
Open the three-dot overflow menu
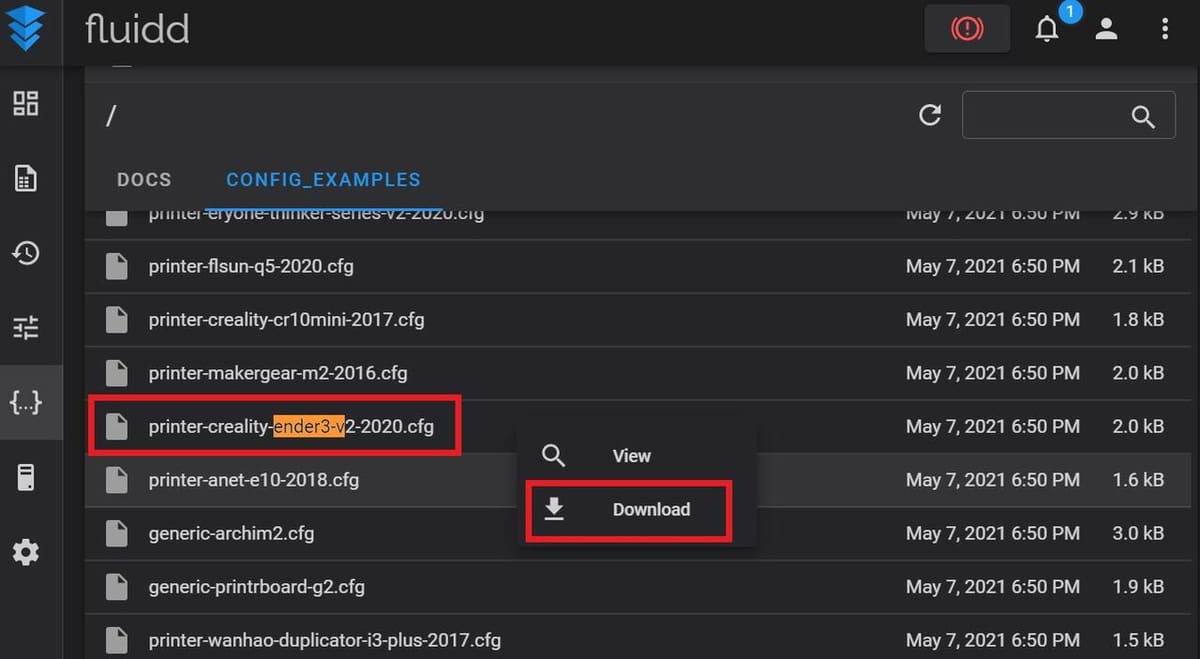click(x=1165, y=29)
